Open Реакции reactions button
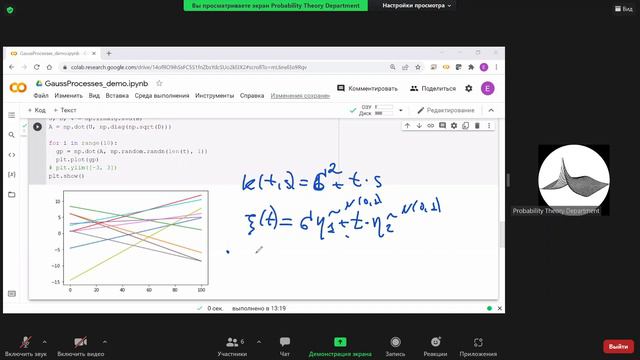The image size is (640, 360). click(435, 347)
